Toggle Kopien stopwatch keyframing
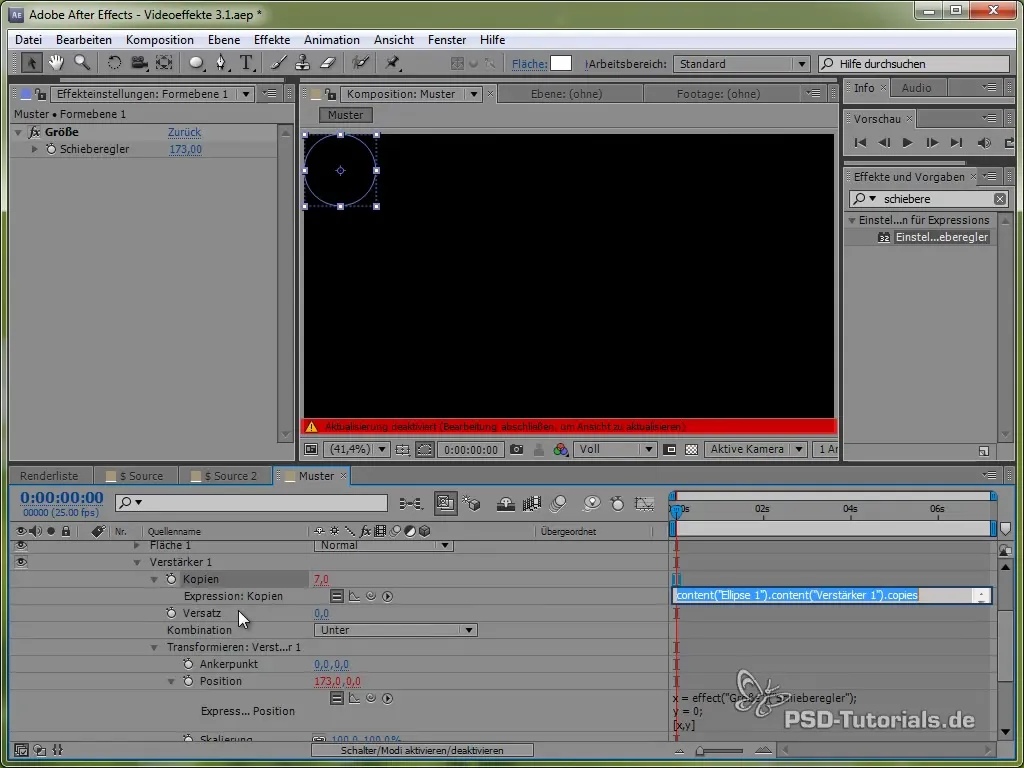This screenshot has width=1024, height=768. pyautogui.click(x=171, y=579)
